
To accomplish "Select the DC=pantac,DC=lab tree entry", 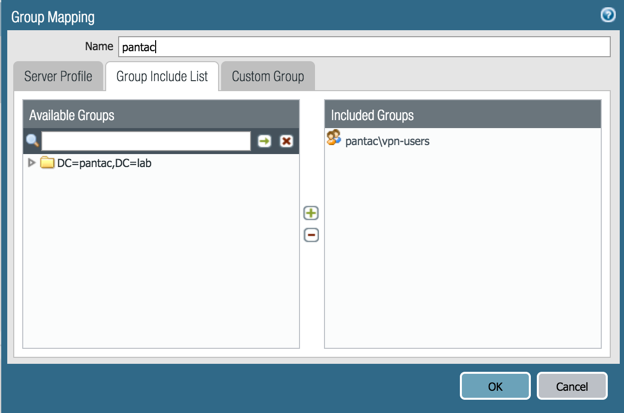I will point(103,163).
